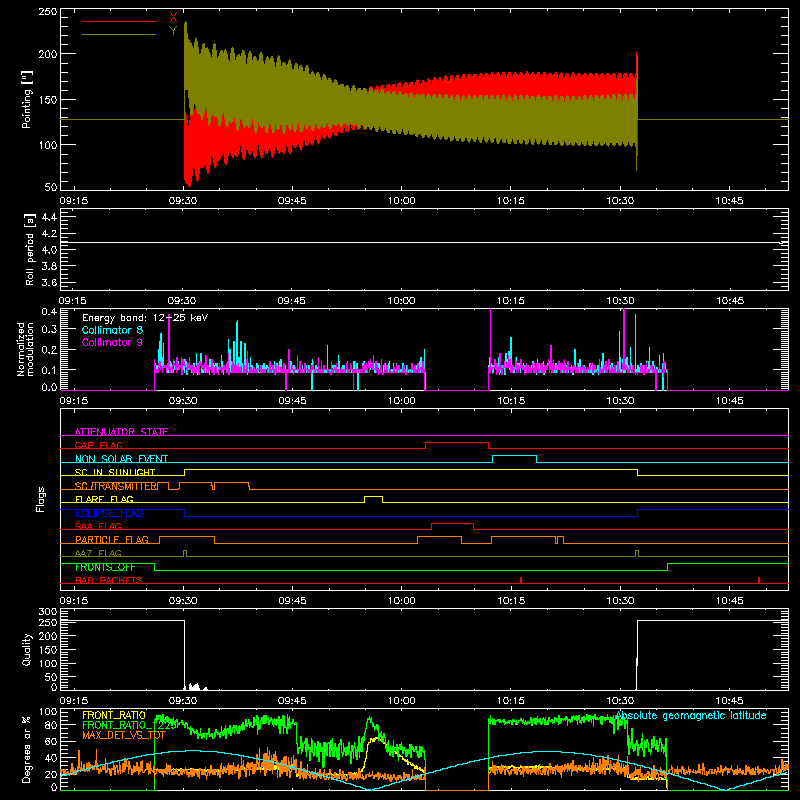Click the SAA_FLAG label

(98, 526)
